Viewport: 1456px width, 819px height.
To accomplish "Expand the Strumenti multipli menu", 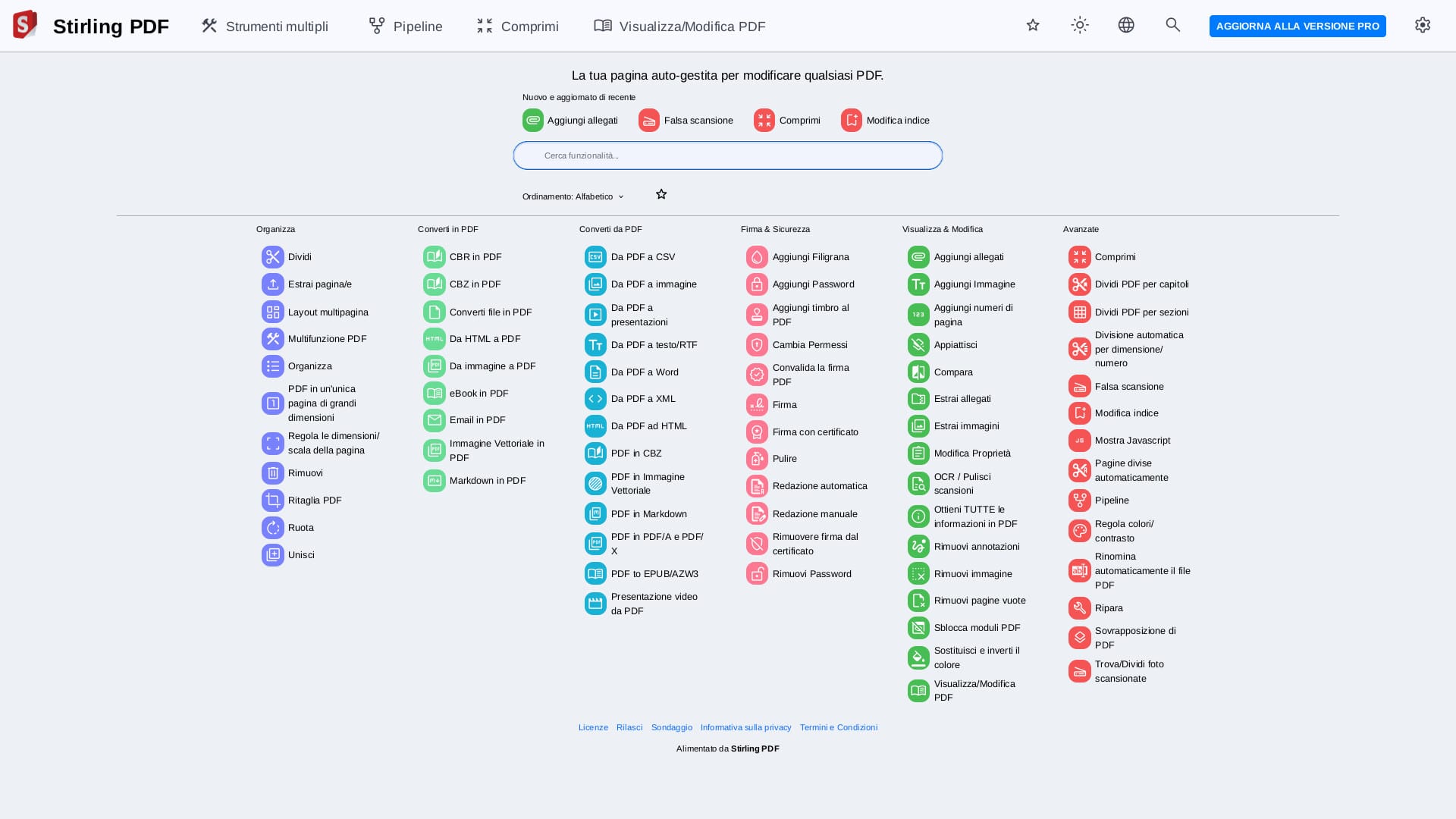I will (x=265, y=27).
